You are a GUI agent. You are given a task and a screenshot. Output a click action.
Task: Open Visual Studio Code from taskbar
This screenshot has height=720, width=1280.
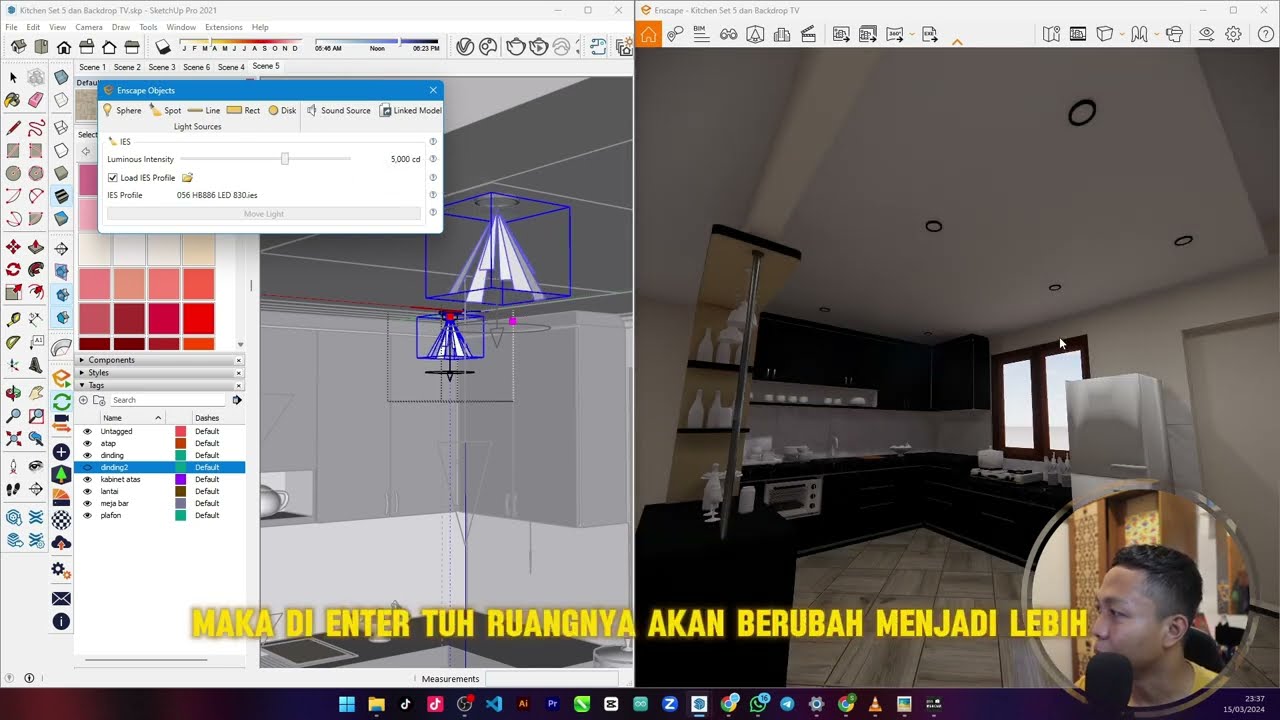(x=493, y=704)
